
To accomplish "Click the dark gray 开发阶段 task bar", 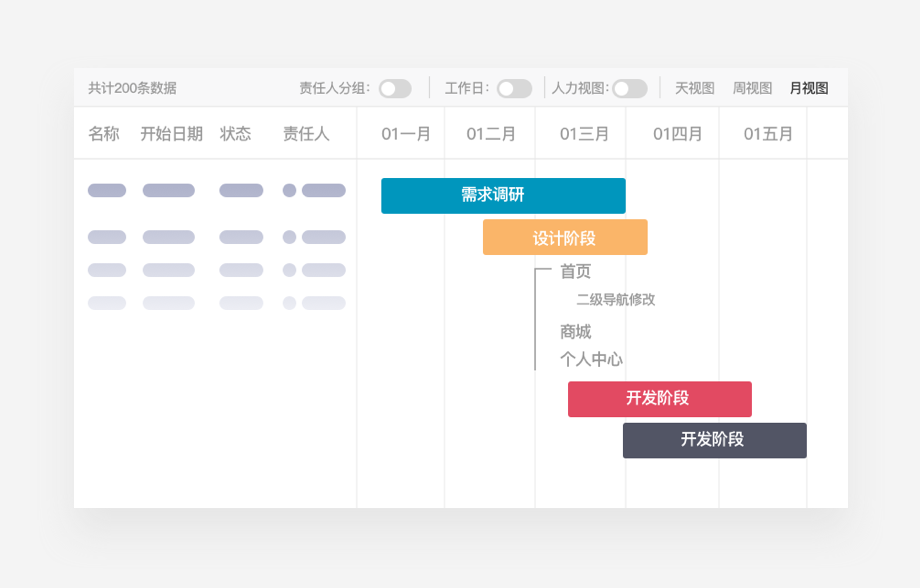I will [x=714, y=441].
